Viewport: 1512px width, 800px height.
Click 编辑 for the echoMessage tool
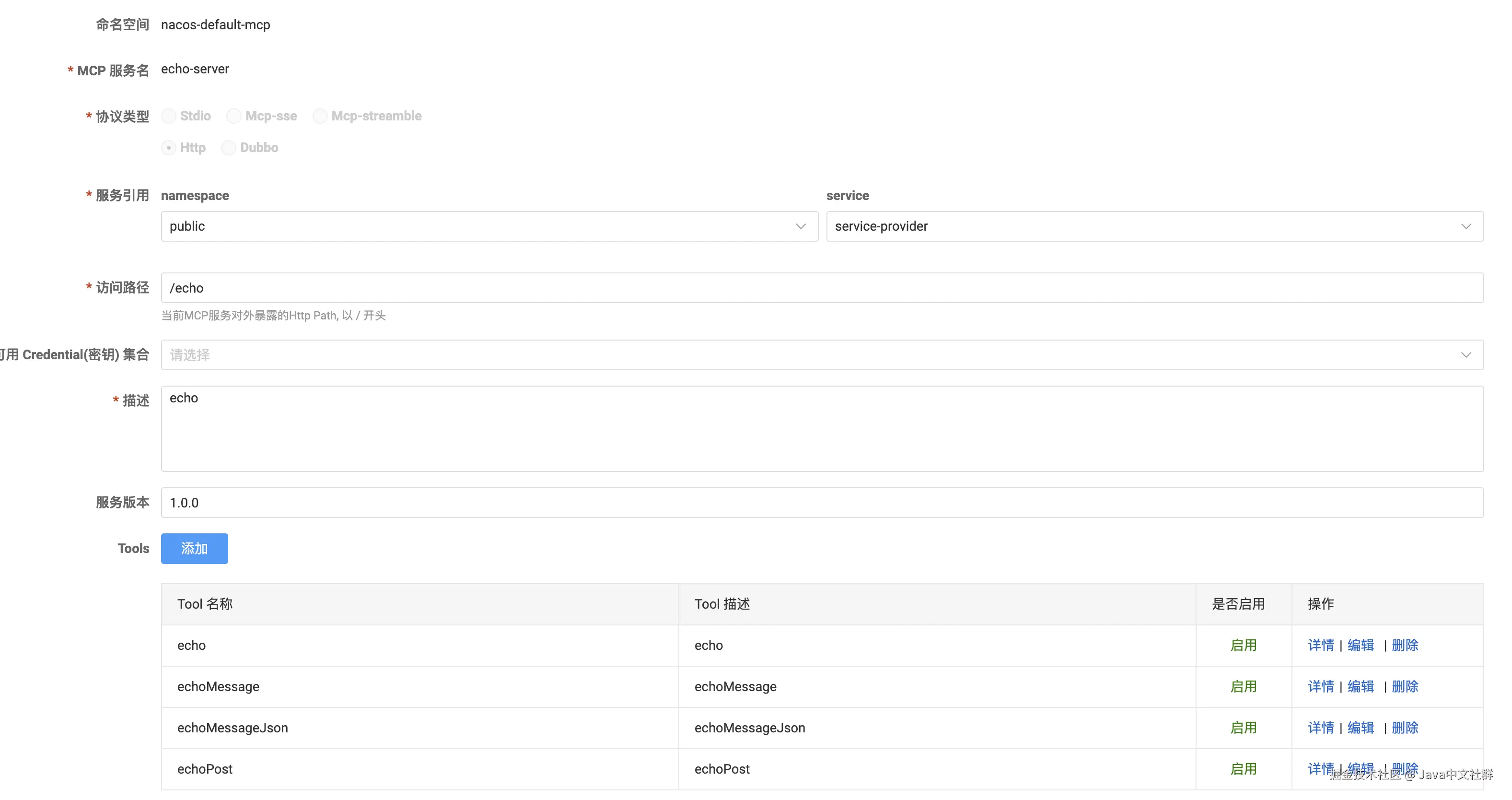click(1361, 686)
